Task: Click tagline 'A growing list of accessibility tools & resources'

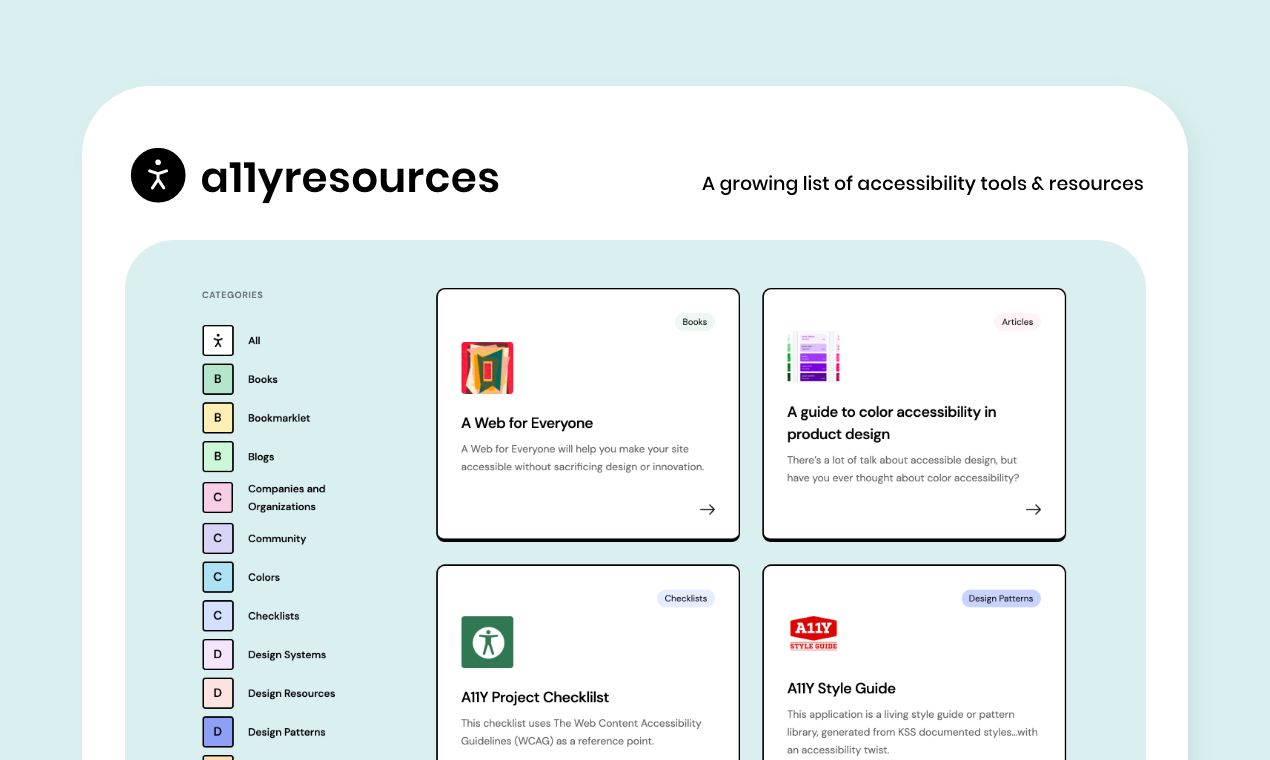Action: pos(923,183)
